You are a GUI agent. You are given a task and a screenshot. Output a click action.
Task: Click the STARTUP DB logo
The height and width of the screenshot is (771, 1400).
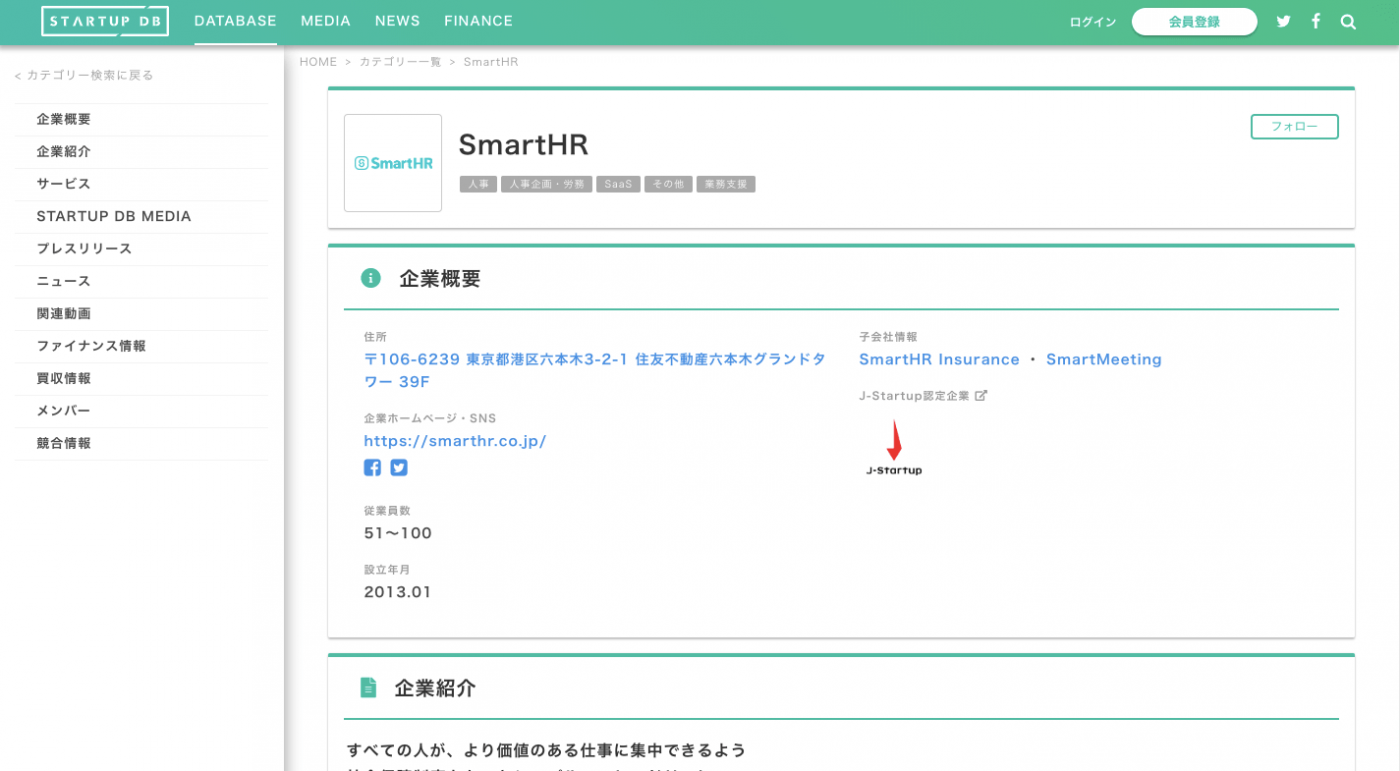click(105, 21)
